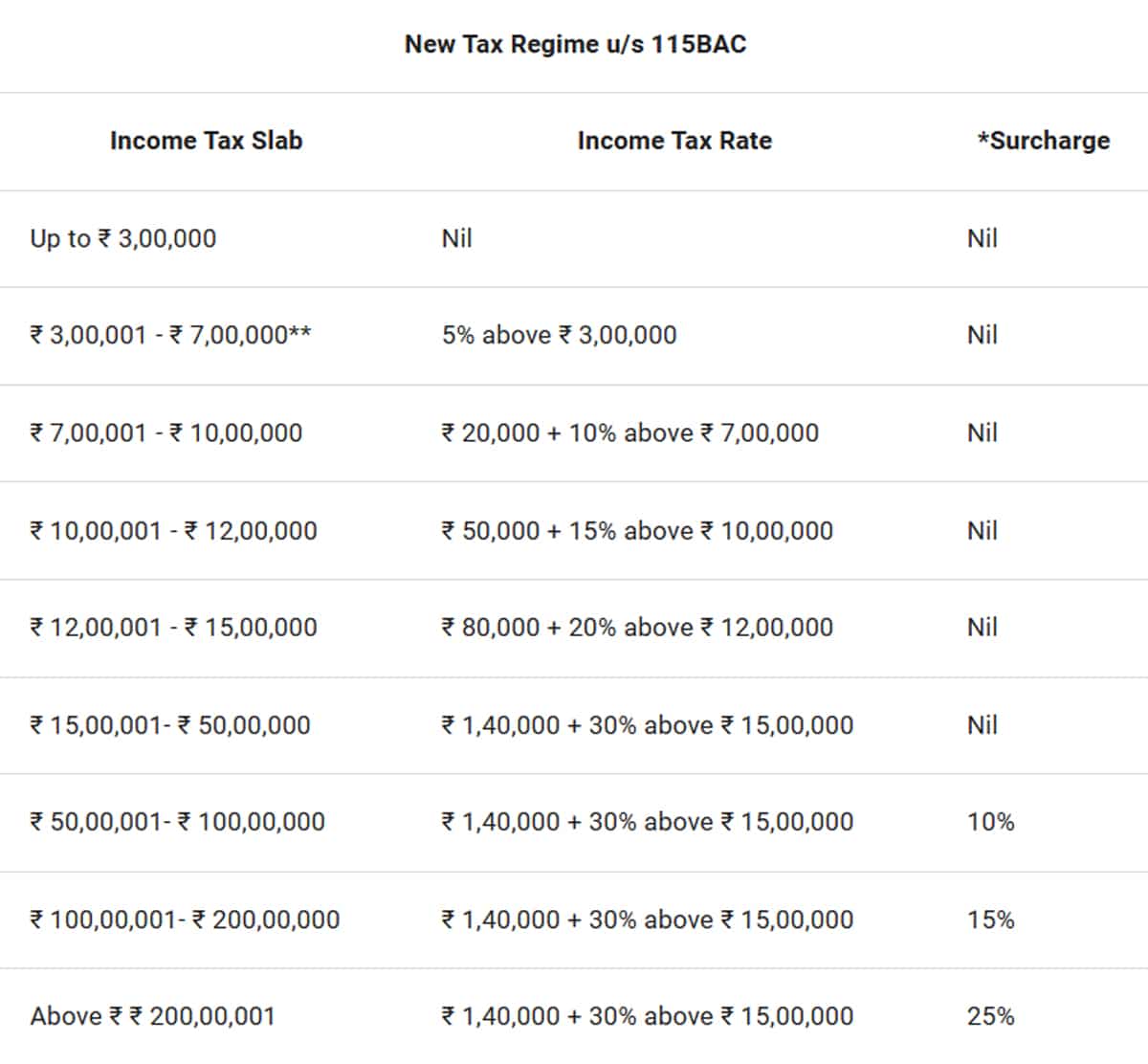This screenshot has width=1148, height=1064.
Task: Select the '₹ 3,00,001 - ₹ 7,00,000**' slab cell
Action: click(170, 335)
